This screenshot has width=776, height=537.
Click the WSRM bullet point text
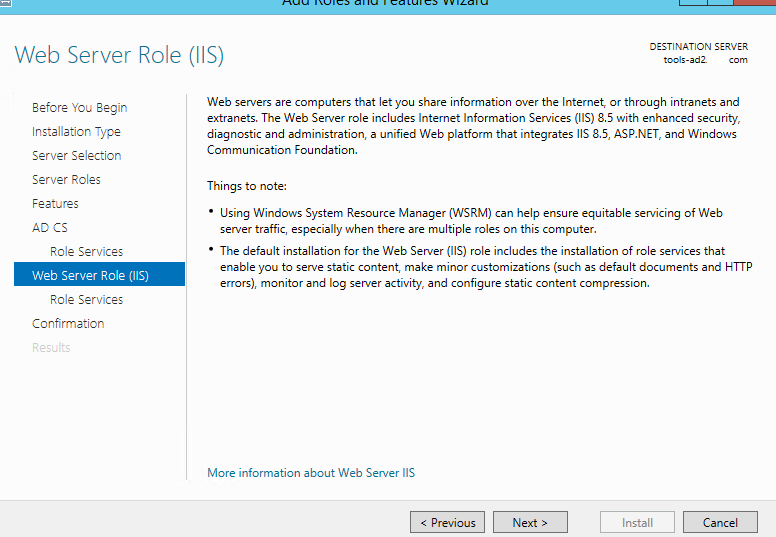pyautogui.click(x=471, y=221)
